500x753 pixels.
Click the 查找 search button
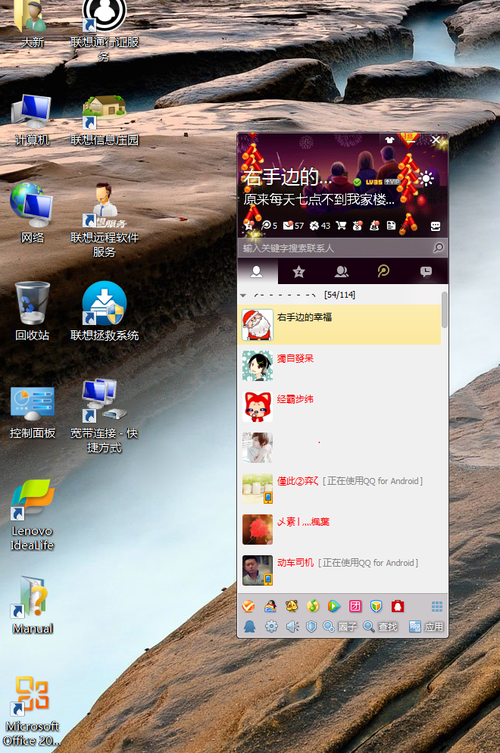(380, 627)
